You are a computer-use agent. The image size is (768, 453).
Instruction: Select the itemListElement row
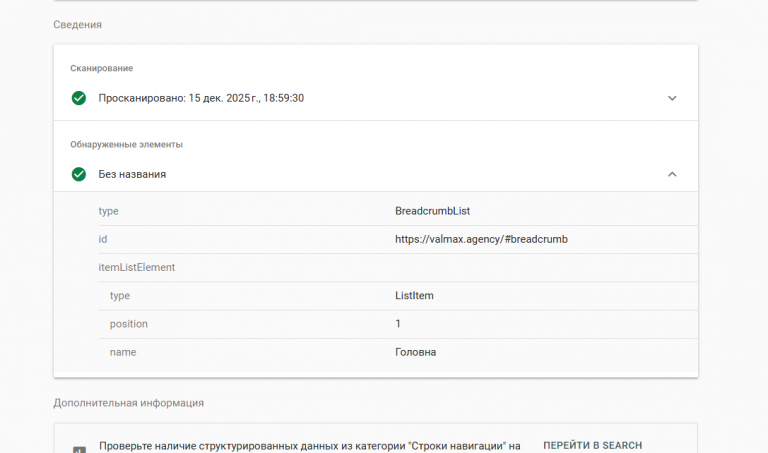(137, 267)
